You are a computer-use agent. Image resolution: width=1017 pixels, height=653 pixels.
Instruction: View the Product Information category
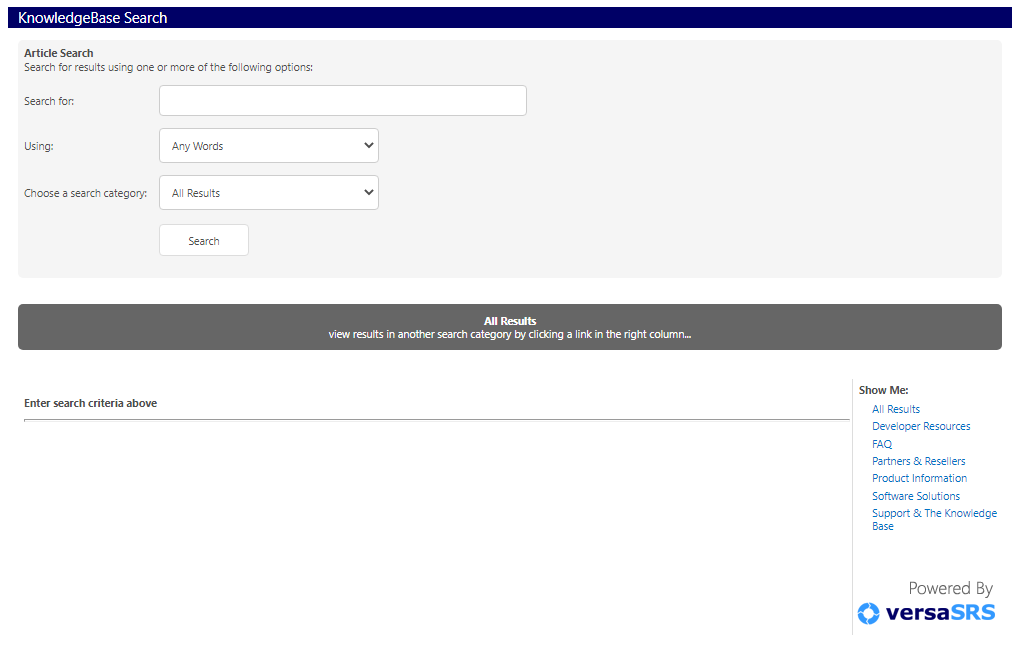click(x=919, y=478)
